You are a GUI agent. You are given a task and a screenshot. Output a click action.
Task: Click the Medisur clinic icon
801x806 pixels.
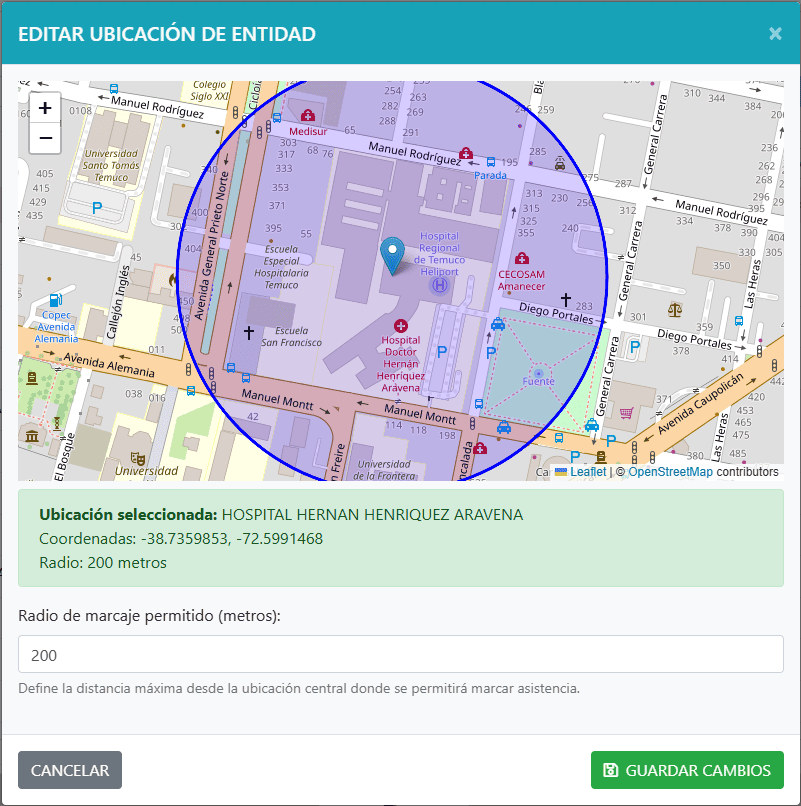pyautogui.click(x=307, y=116)
